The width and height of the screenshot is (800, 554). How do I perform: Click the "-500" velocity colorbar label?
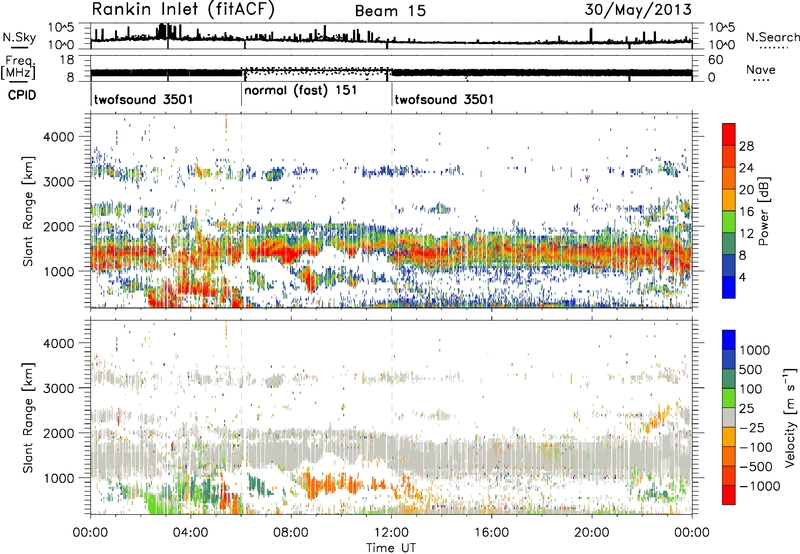pos(755,467)
